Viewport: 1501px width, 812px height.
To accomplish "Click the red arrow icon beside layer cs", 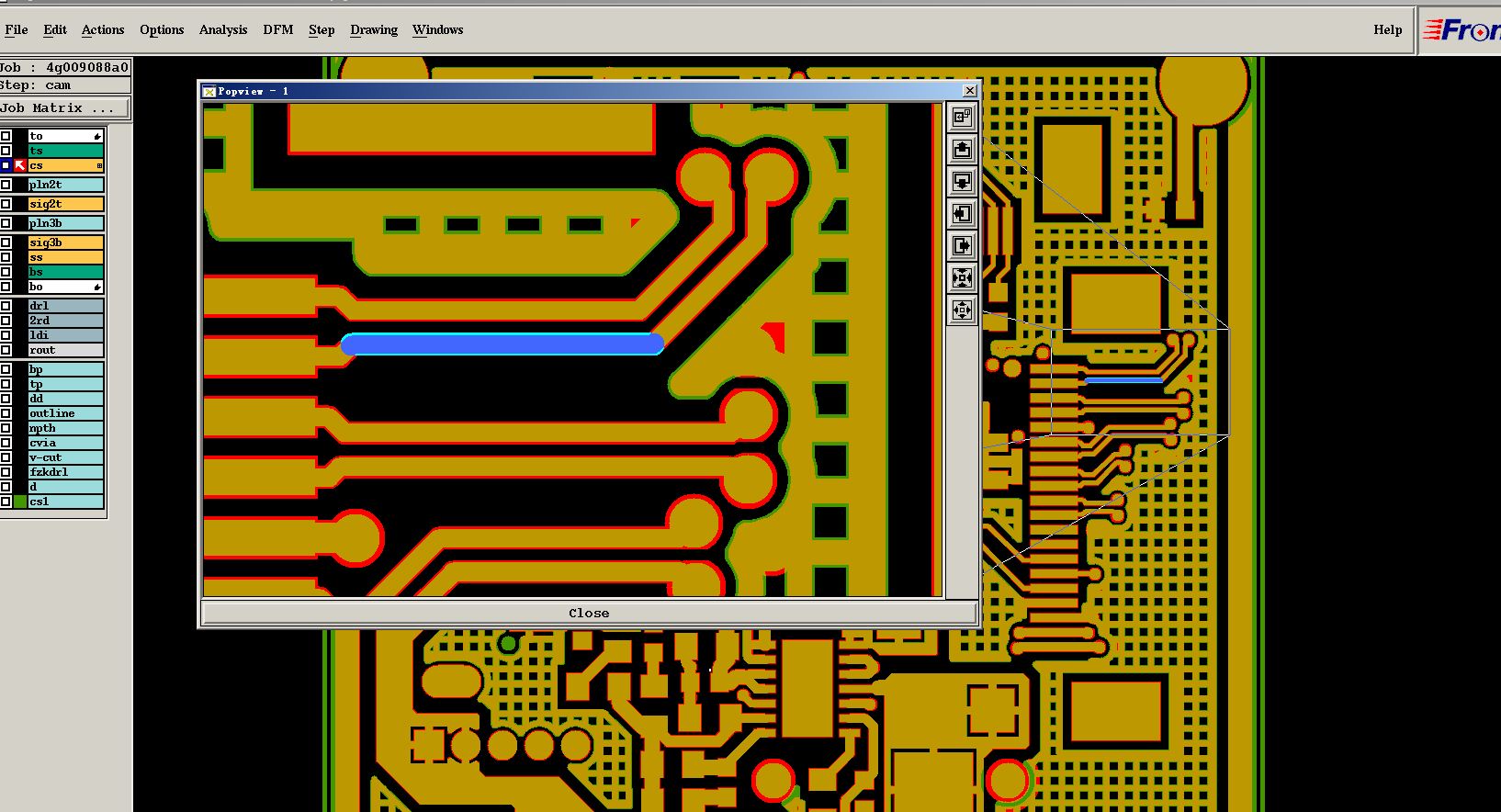I will (x=20, y=165).
